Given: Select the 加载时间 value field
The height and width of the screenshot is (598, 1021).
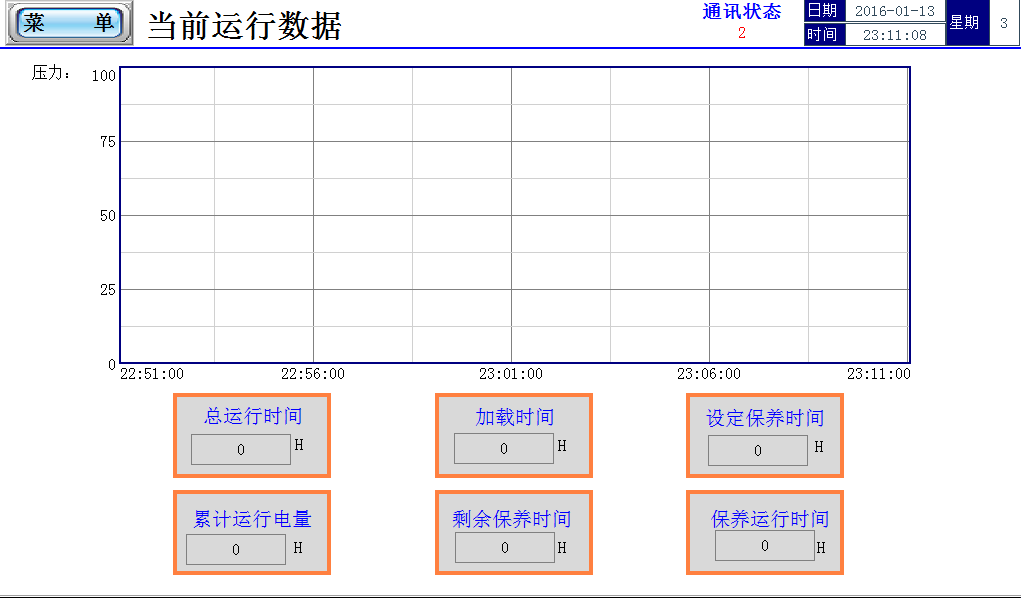Looking at the screenshot, I should [504, 449].
